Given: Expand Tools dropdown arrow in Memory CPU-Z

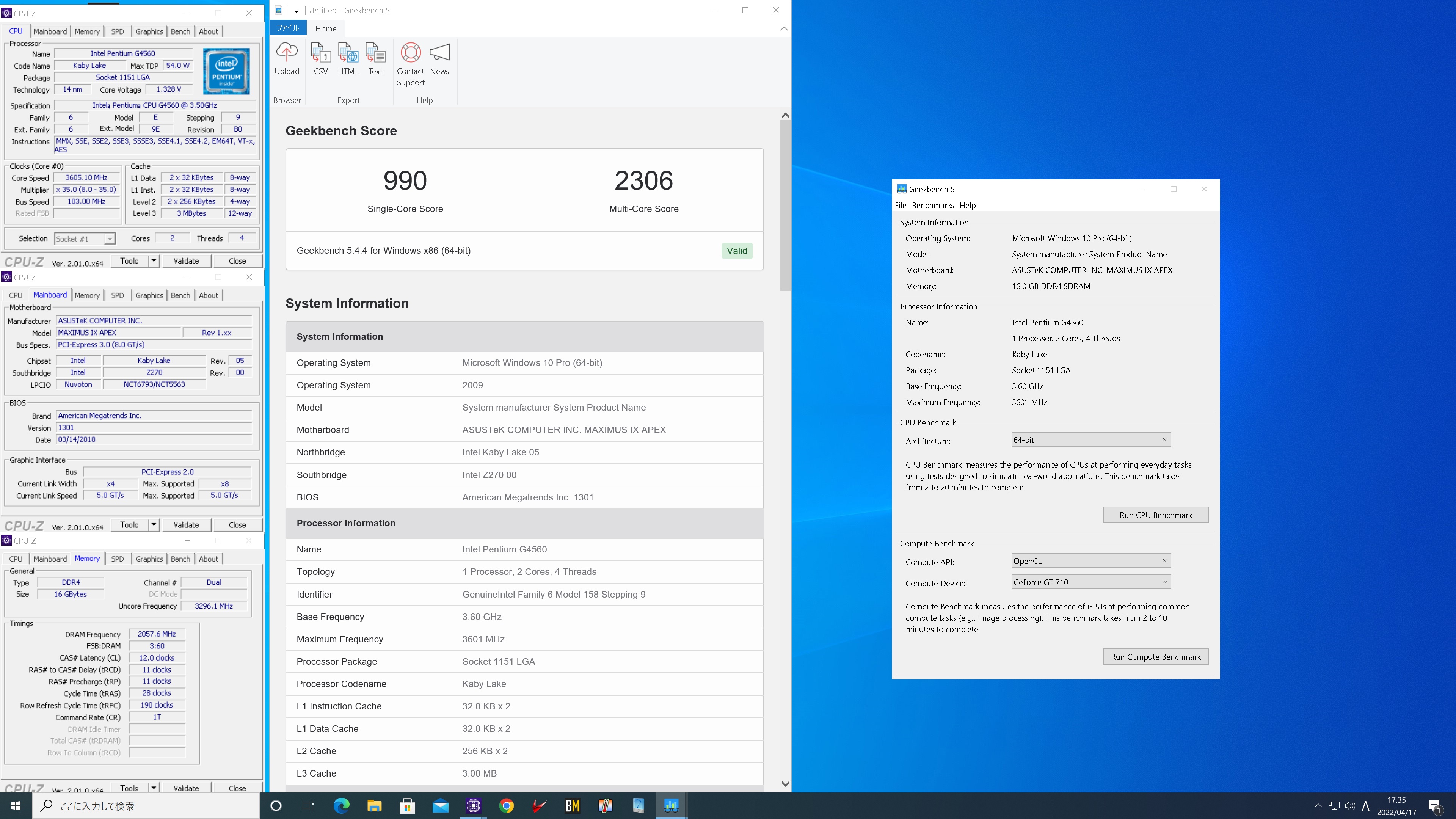Looking at the screenshot, I should (x=153, y=788).
